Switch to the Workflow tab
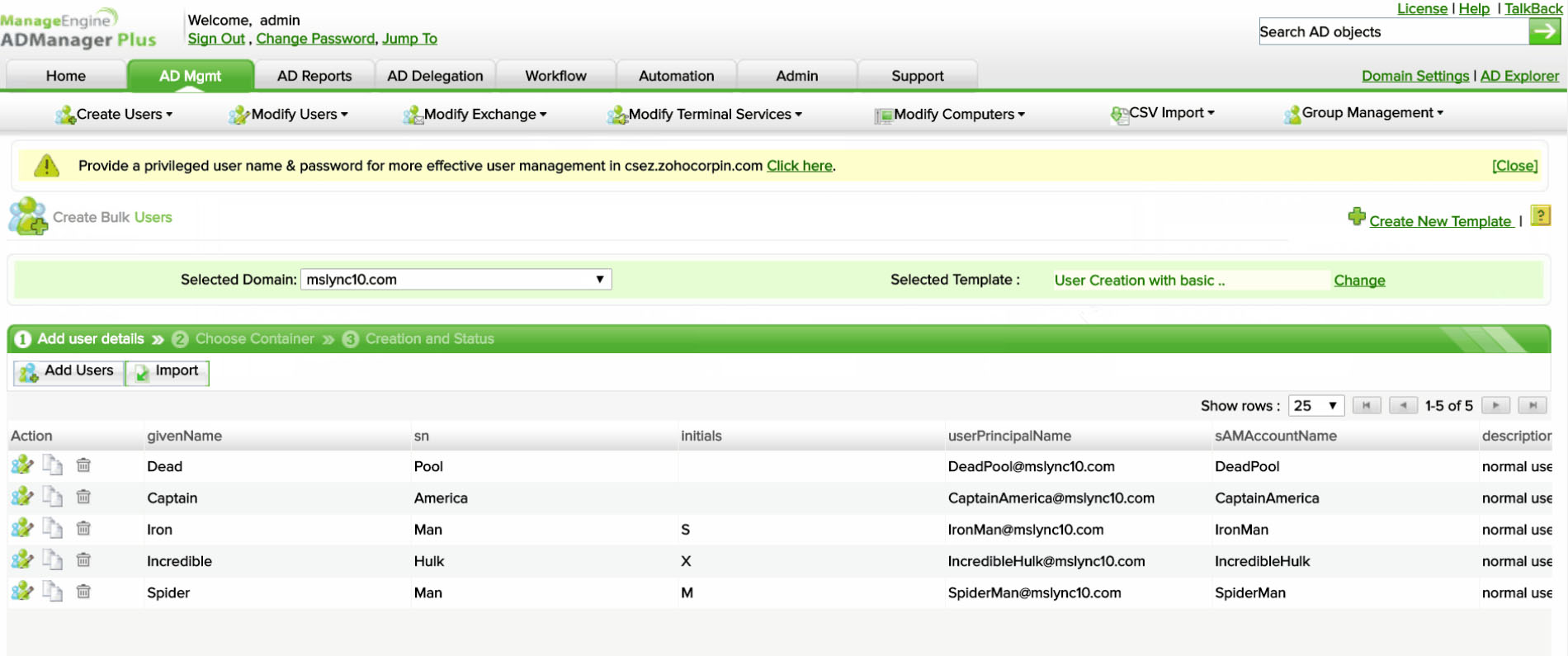This screenshot has width=1568, height=656. (556, 76)
